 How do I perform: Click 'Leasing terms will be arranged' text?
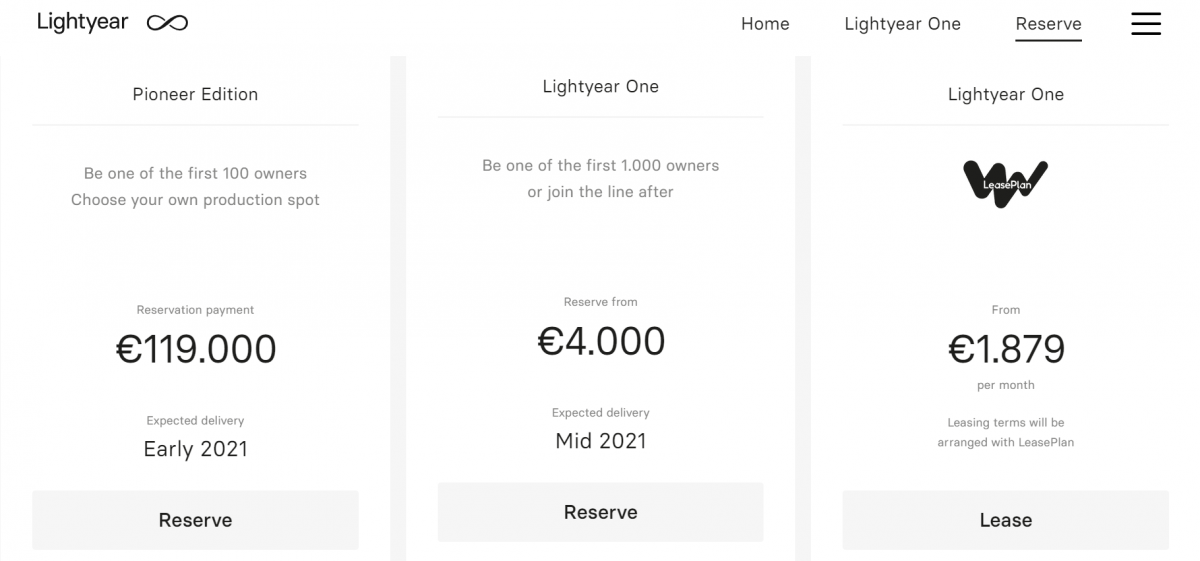[x=1005, y=432]
